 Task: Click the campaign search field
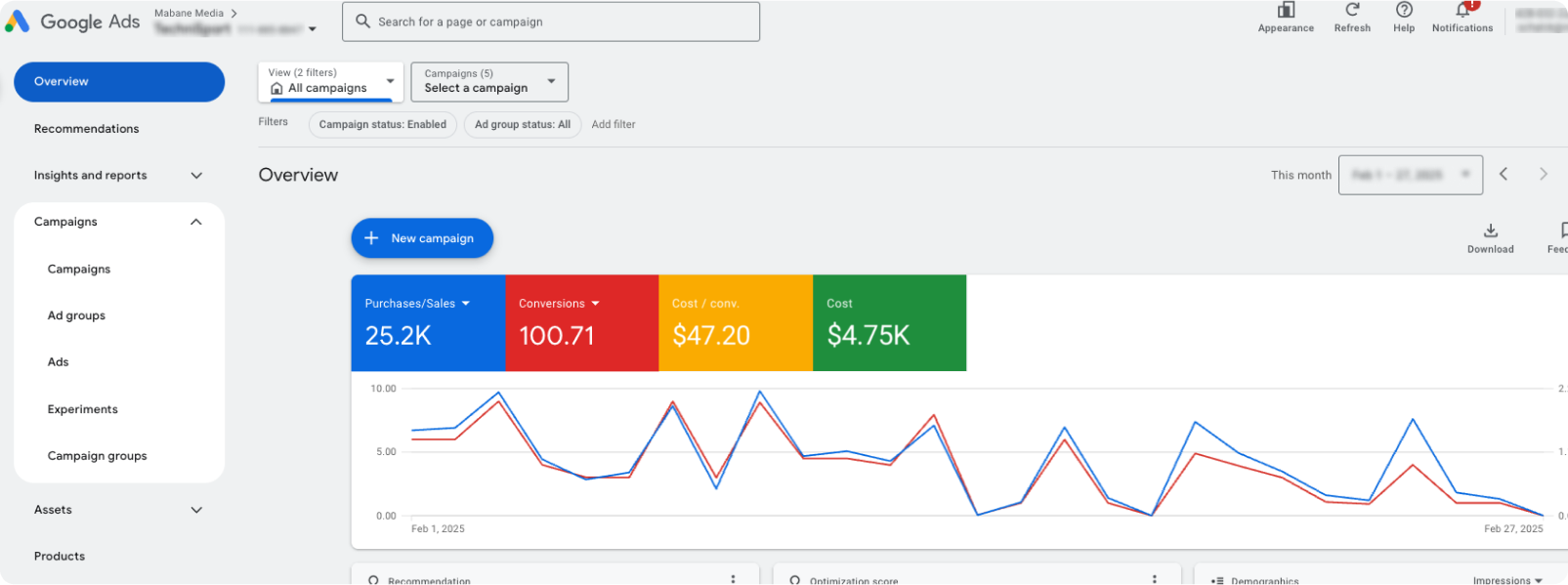pos(550,21)
